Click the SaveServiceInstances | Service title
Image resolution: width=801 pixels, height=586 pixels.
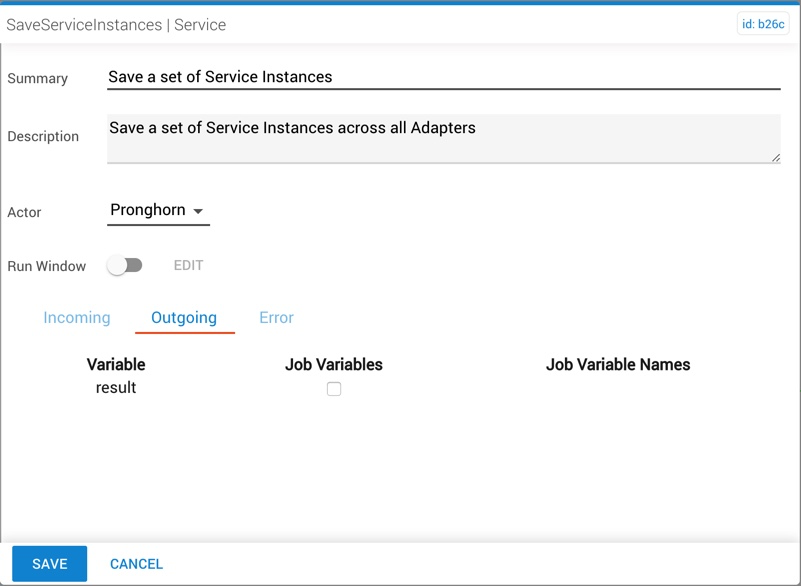116,25
